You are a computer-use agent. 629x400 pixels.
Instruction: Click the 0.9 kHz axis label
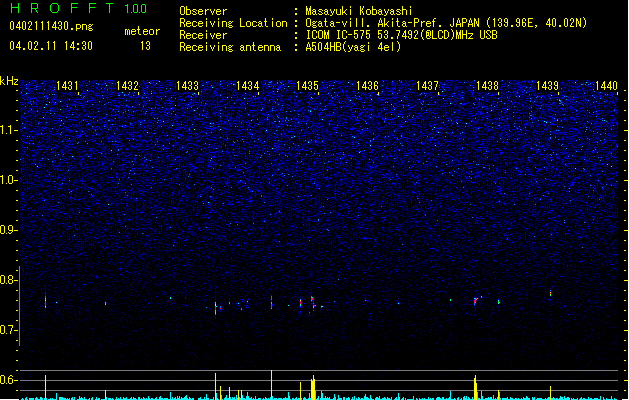pyautogui.click(x=8, y=230)
